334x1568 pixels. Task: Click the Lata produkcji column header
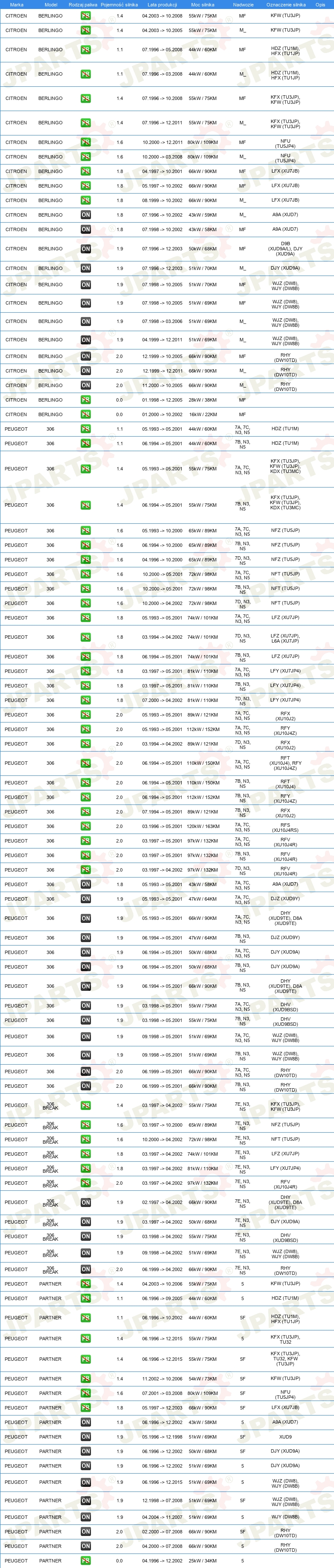point(162,4)
